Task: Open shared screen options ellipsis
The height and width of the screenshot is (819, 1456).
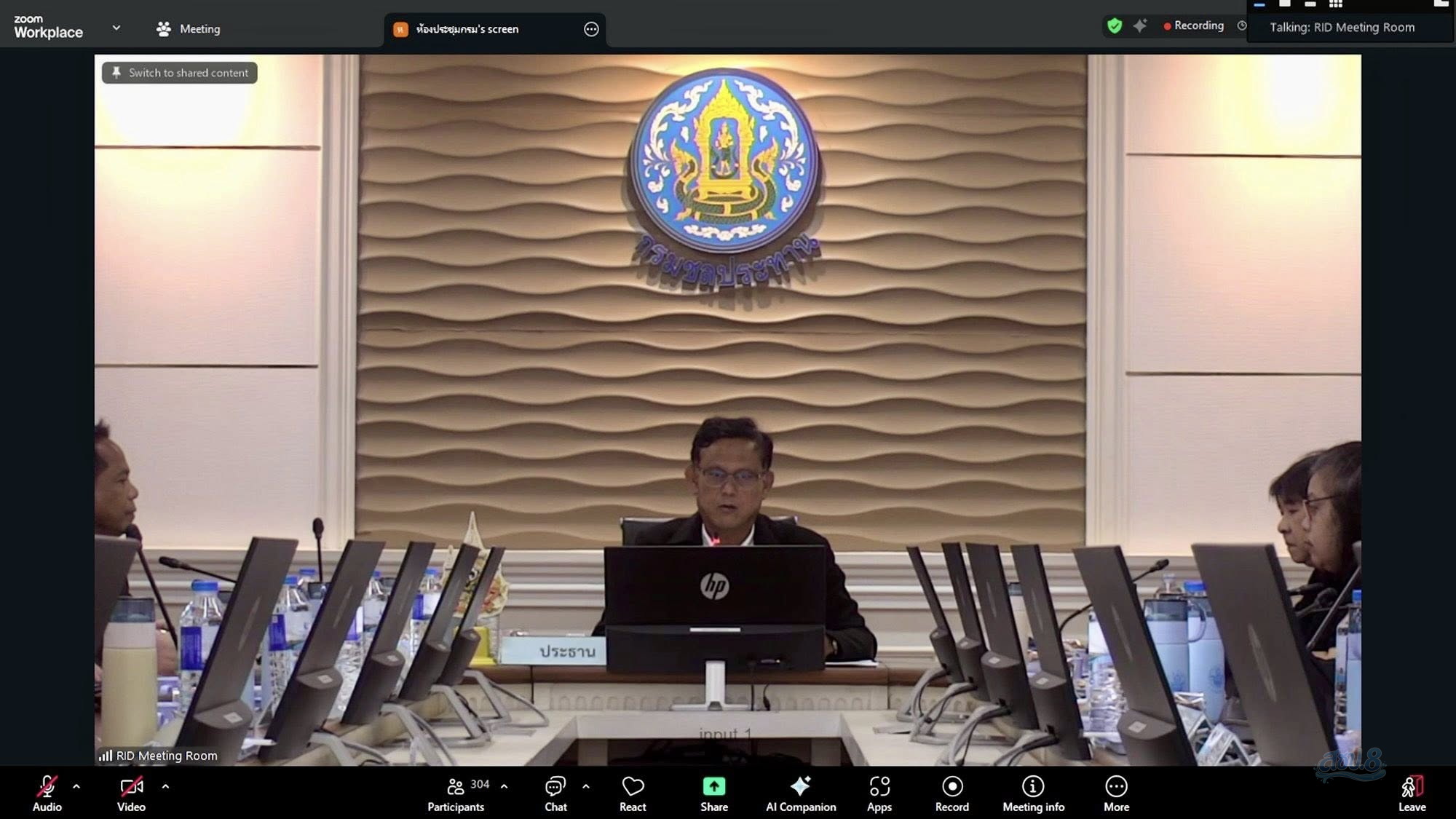Action: pos(591,29)
